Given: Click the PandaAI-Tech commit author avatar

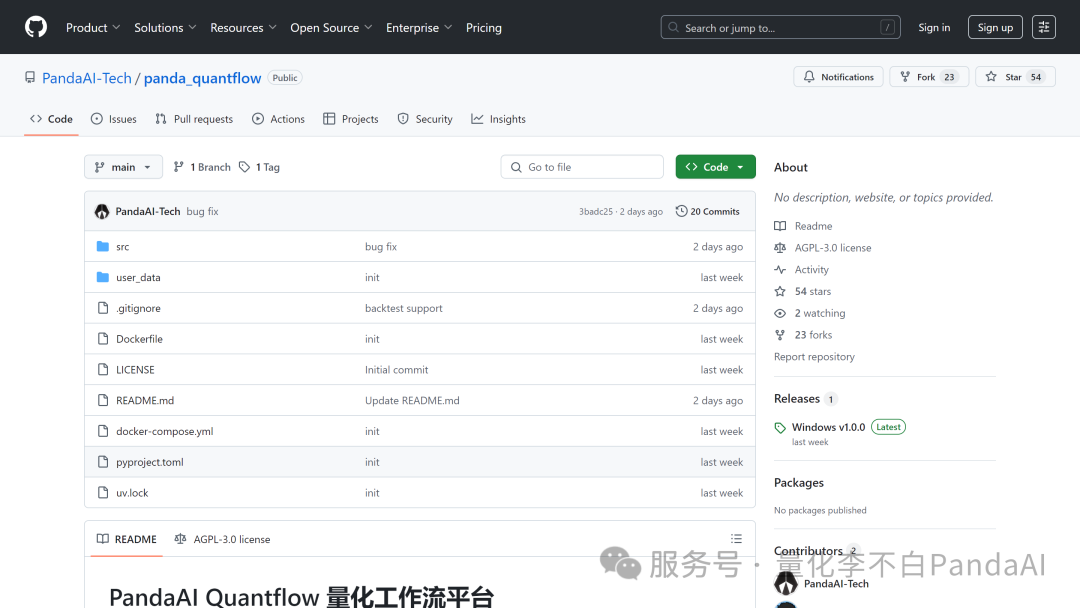Looking at the screenshot, I should (102, 212).
